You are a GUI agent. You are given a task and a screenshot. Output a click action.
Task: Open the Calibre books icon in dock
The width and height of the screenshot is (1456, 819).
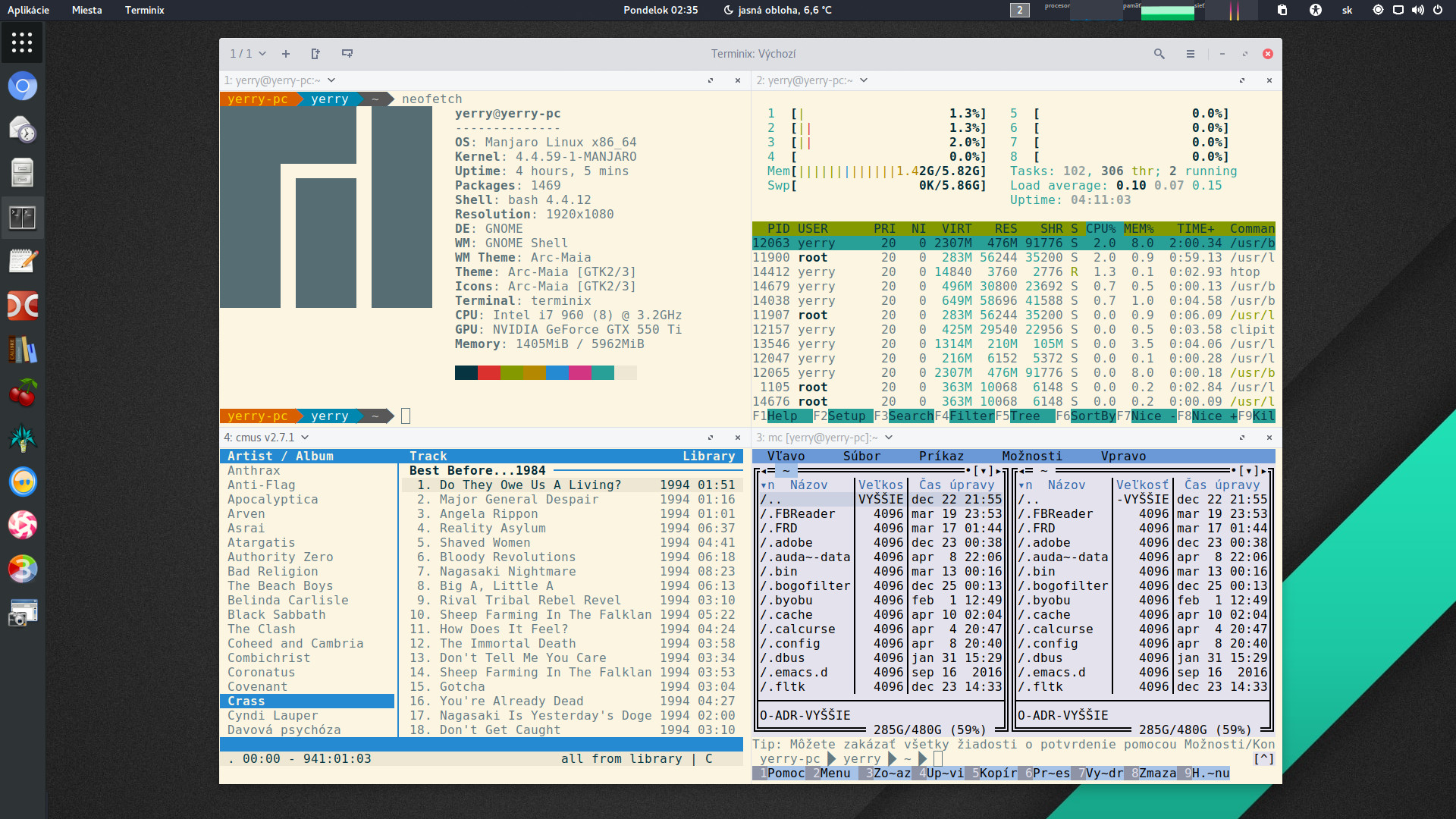tap(23, 350)
